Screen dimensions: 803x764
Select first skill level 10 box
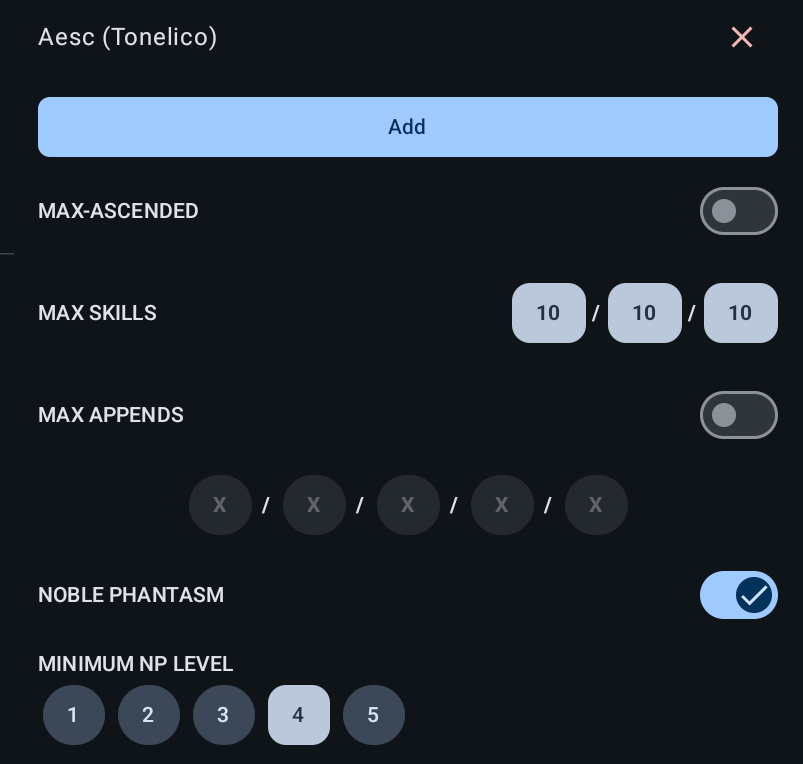[548, 313]
